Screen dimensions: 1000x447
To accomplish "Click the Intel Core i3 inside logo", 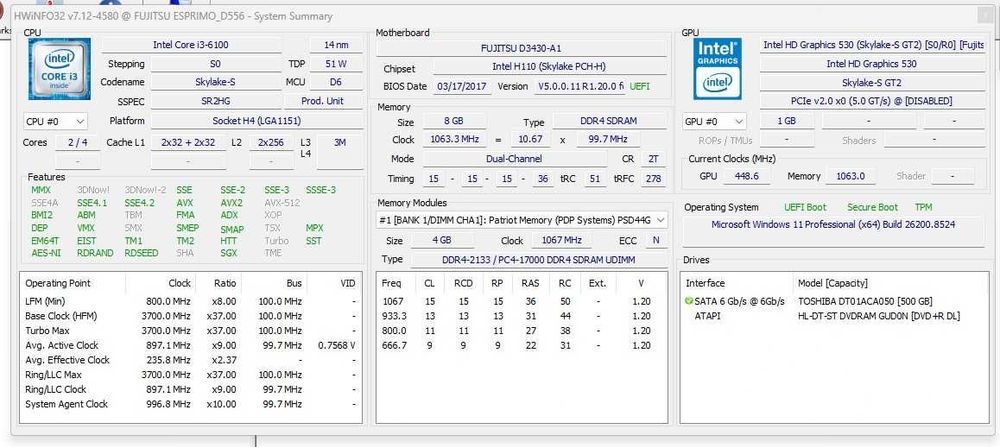I will pos(59,68).
